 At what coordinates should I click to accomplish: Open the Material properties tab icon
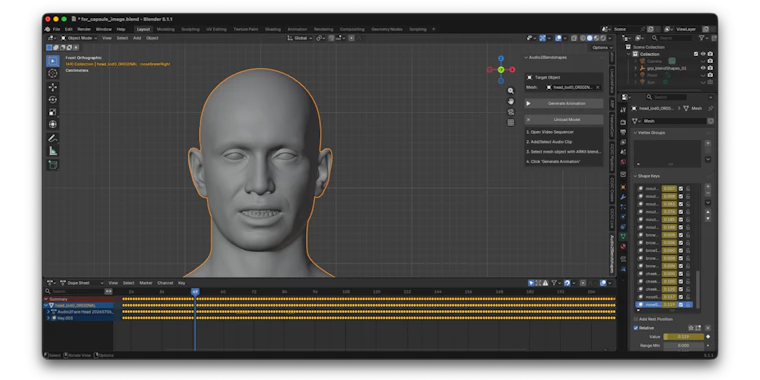coord(623,246)
